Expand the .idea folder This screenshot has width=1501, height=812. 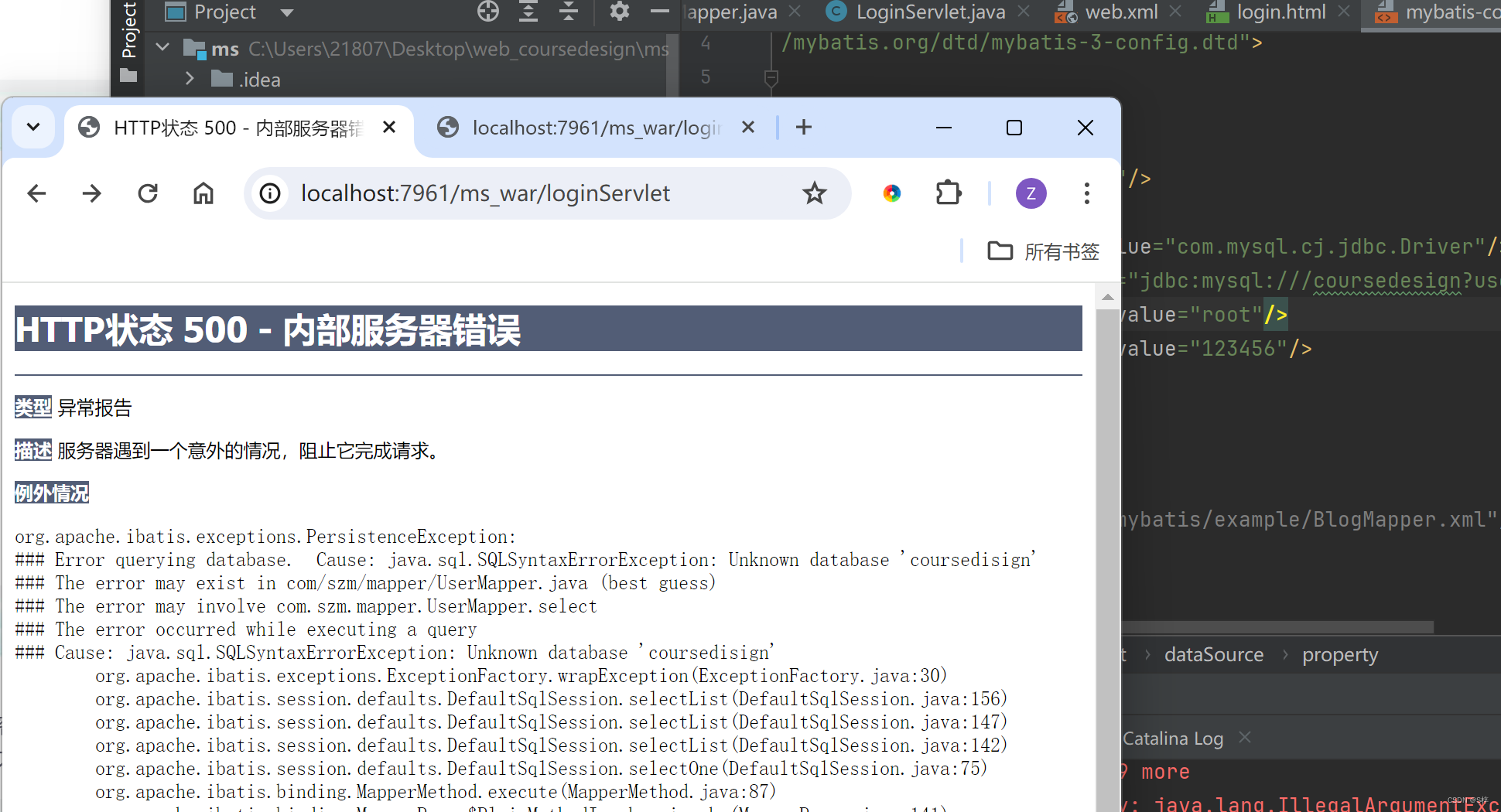tap(190, 77)
